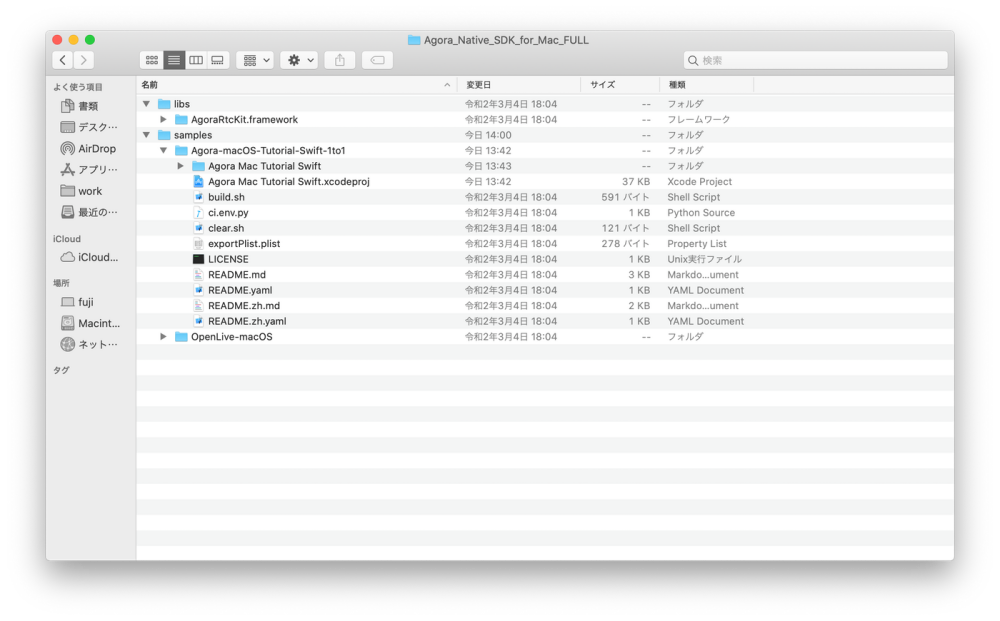
Task: Select the README.yaml file icon
Action: [x=198, y=290]
